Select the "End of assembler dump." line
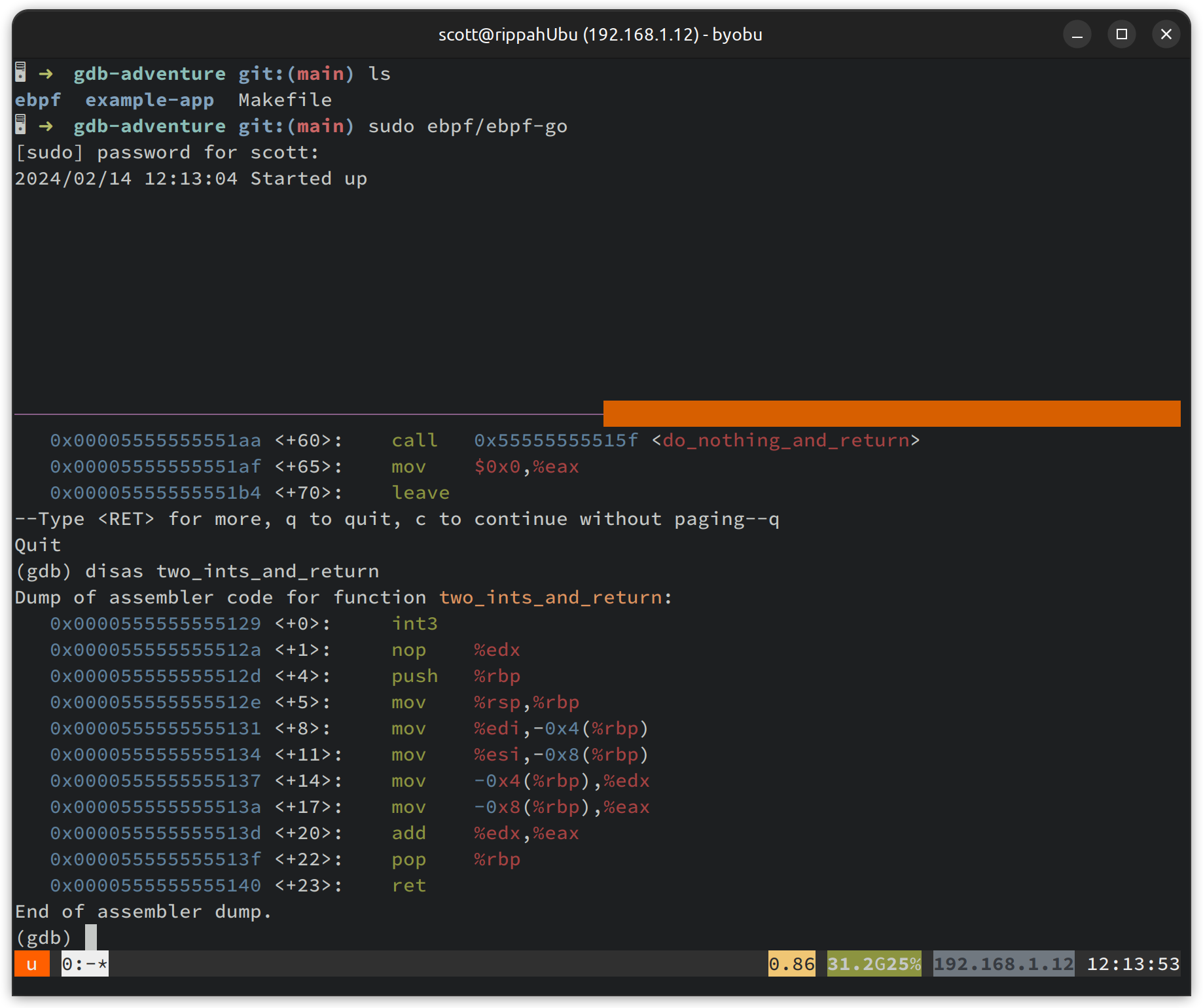 pos(143,911)
